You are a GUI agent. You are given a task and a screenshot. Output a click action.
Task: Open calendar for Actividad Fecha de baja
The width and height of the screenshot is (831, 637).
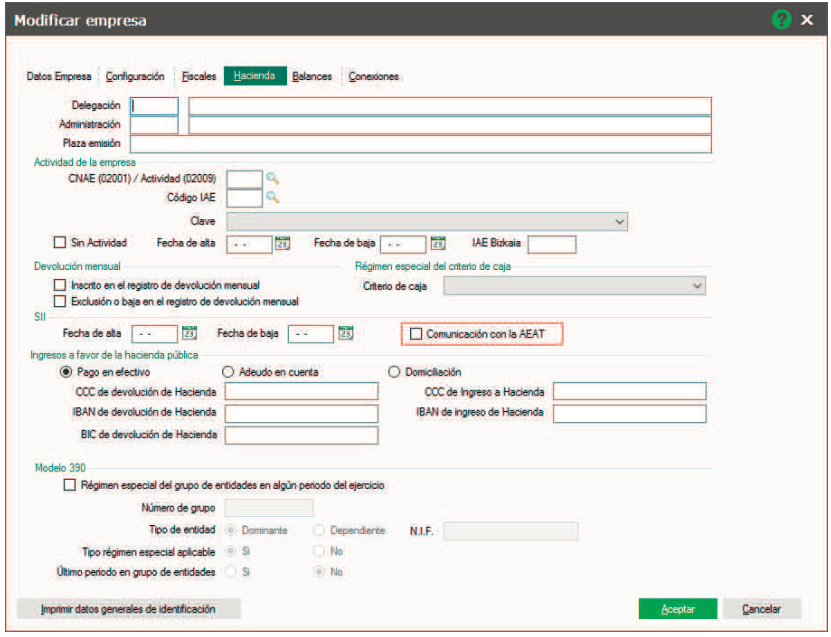click(x=438, y=243)
